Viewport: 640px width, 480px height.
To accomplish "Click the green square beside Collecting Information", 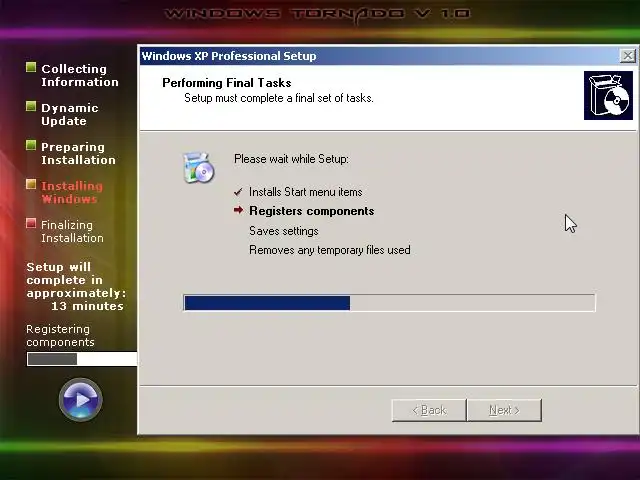I will click(31, 67).
